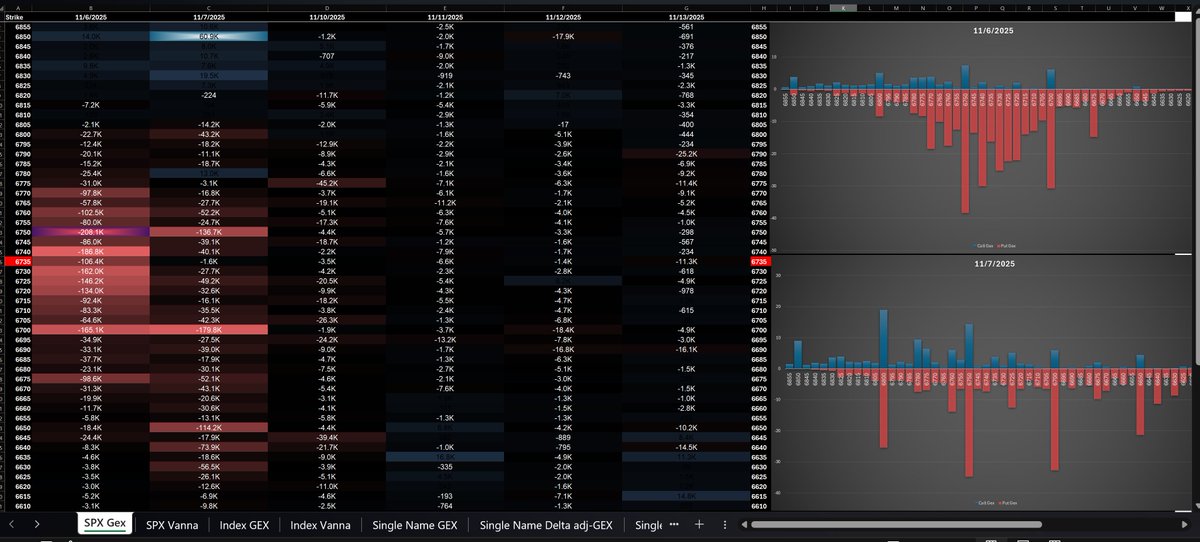This screenshot has height=542, width=1200.
Task: Click the horizontal scrollbar left arrow
Action: point(743,524)
